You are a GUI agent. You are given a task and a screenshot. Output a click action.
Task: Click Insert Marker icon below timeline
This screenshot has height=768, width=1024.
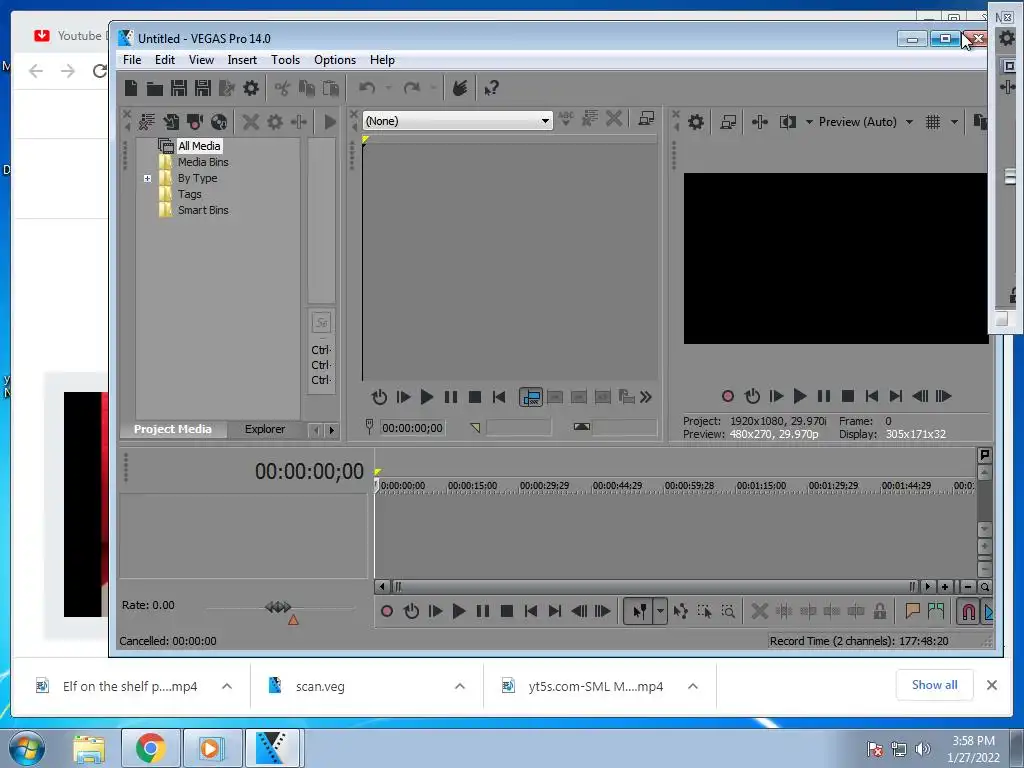pos(912,611)
